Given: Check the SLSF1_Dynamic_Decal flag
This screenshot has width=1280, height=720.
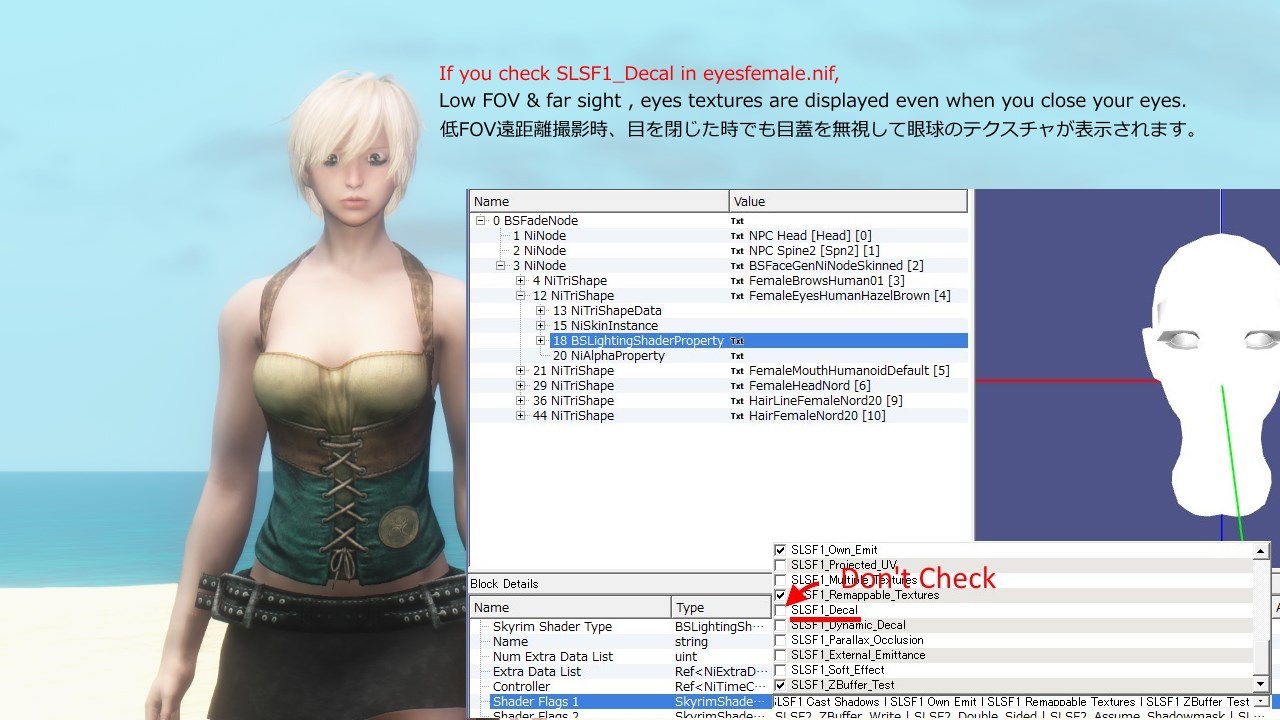Looking at the screenshot, I should click(780, 625).
